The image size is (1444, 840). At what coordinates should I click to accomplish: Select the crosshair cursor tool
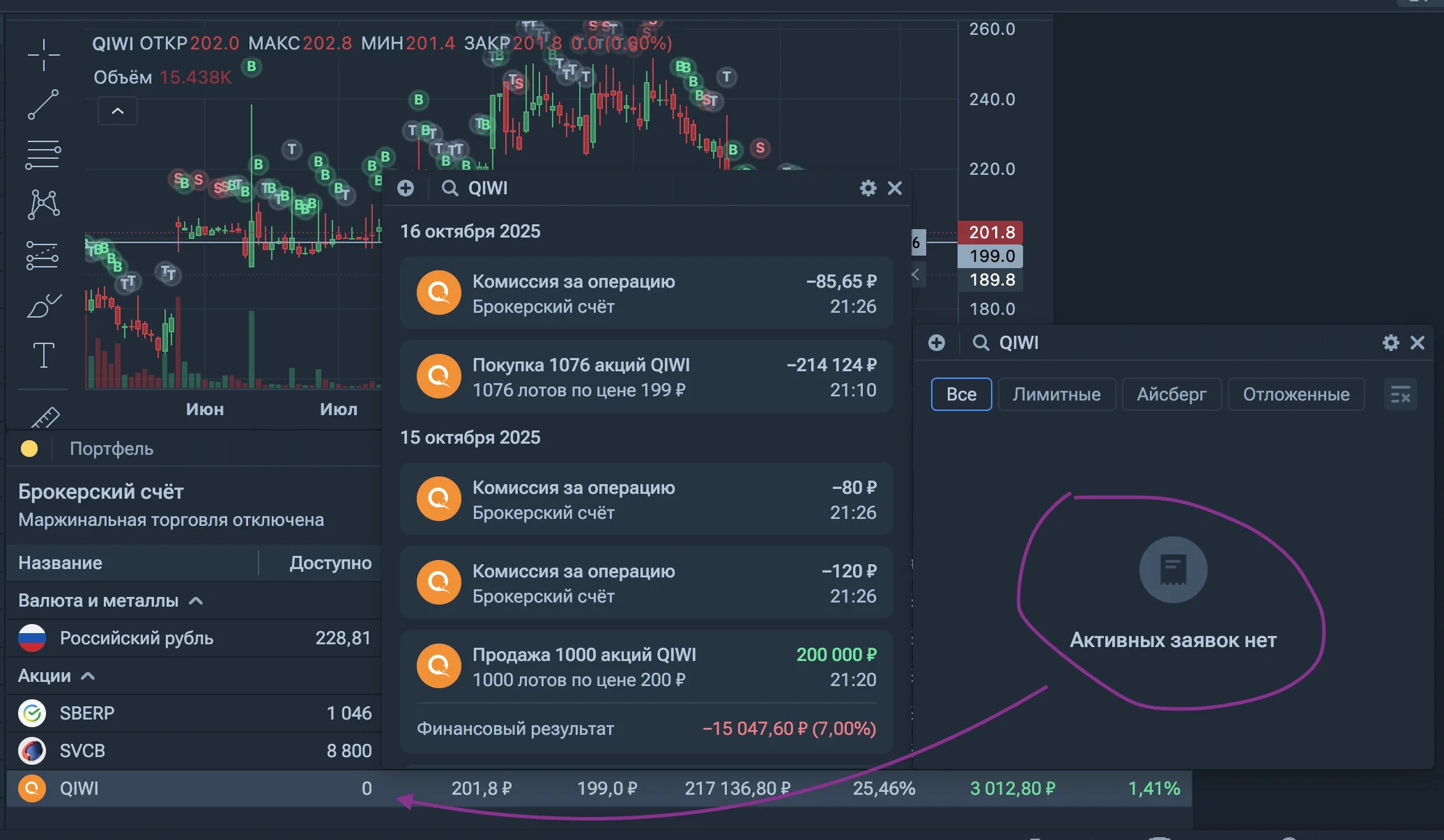coord(43,55)
